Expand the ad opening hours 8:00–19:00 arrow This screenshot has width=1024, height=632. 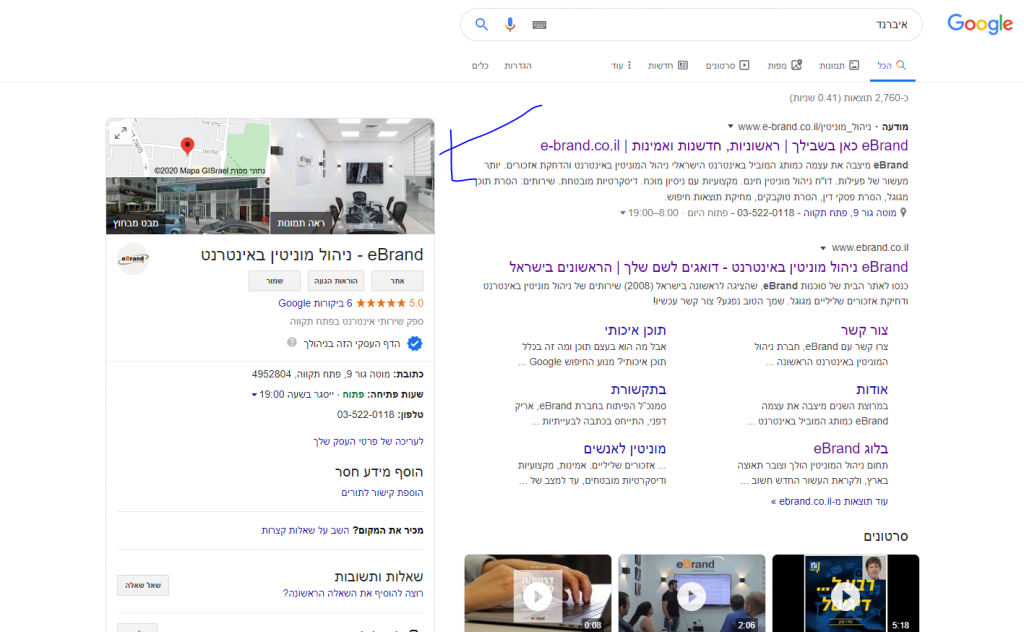(622, 213)
